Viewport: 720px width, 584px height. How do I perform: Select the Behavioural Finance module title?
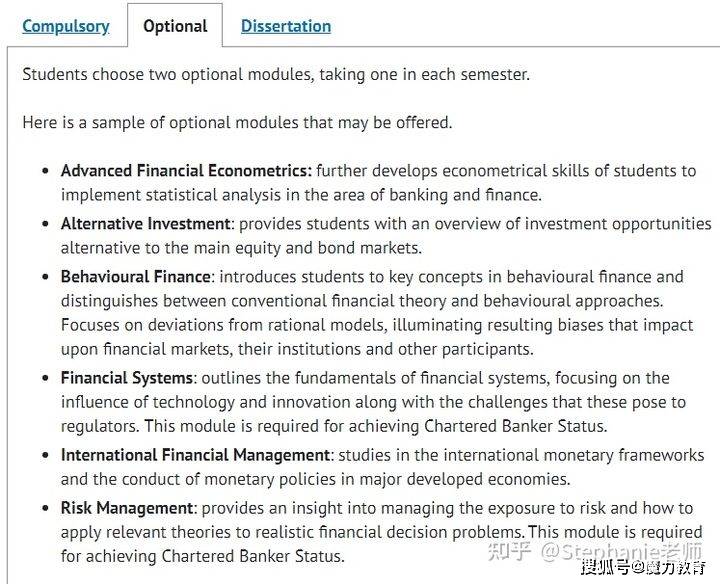pos(136,276)
